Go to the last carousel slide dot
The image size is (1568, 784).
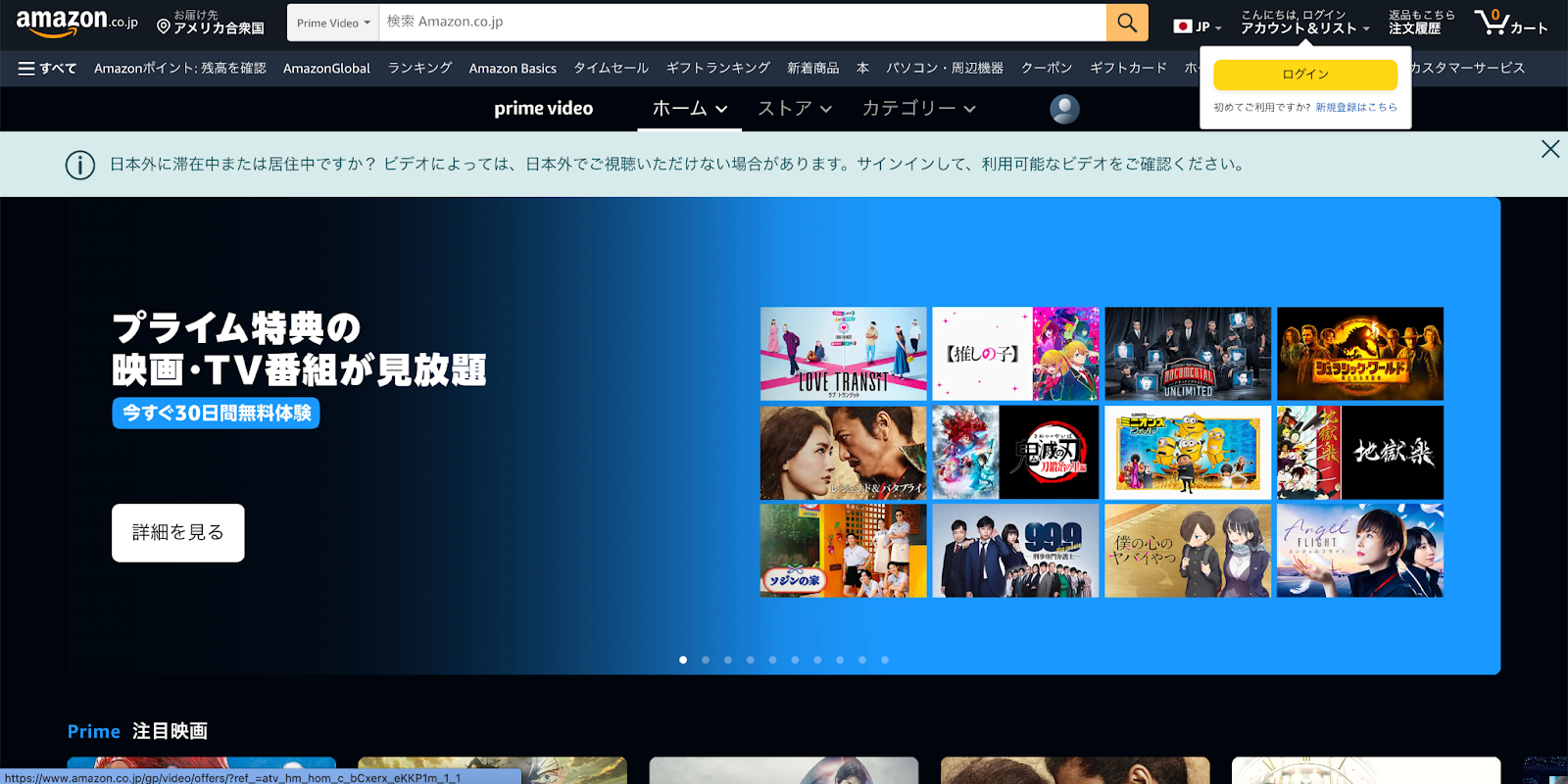point(885,660)
